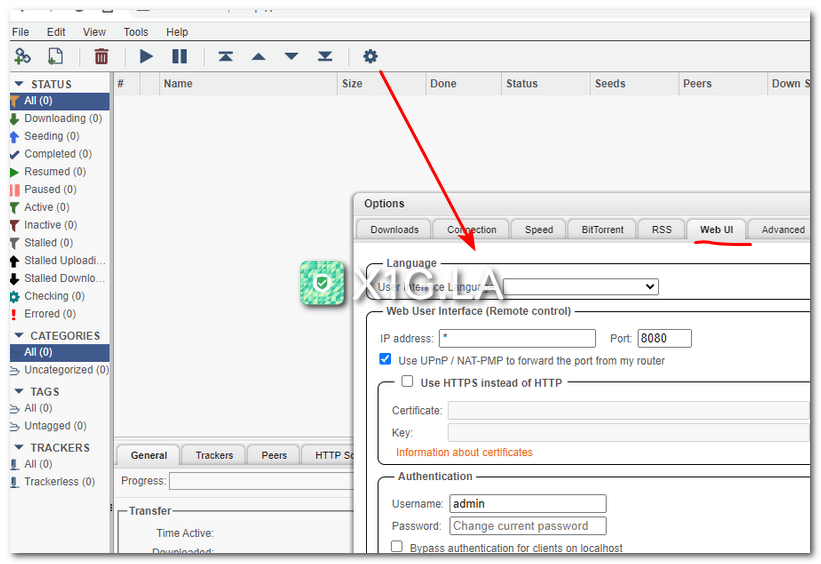The image size is (821, 564).
Task: Select the Paused (0) status filter
Action: coord(59,190)
